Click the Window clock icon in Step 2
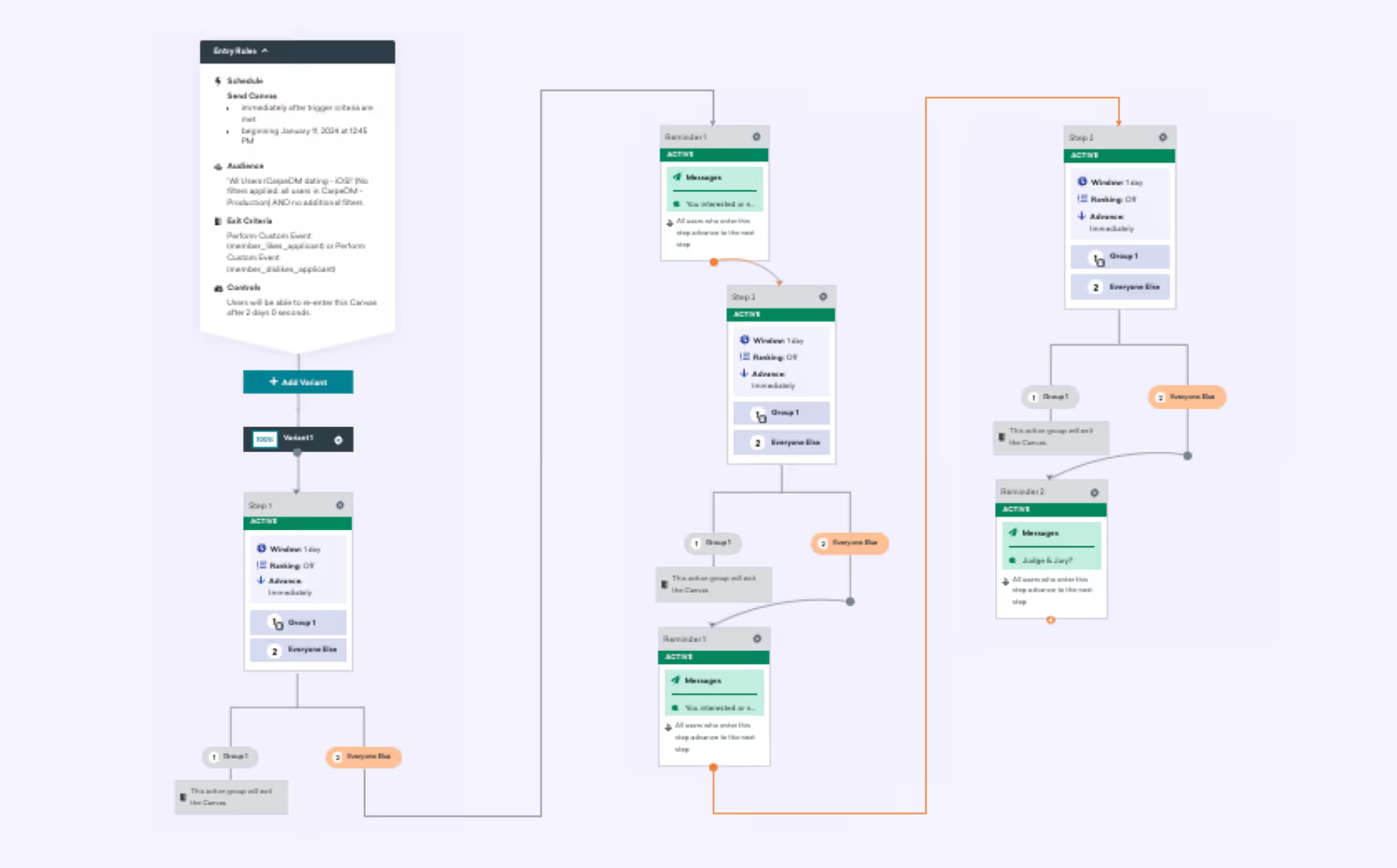The height and width of the screenshot is (868, 1397). 744,340
